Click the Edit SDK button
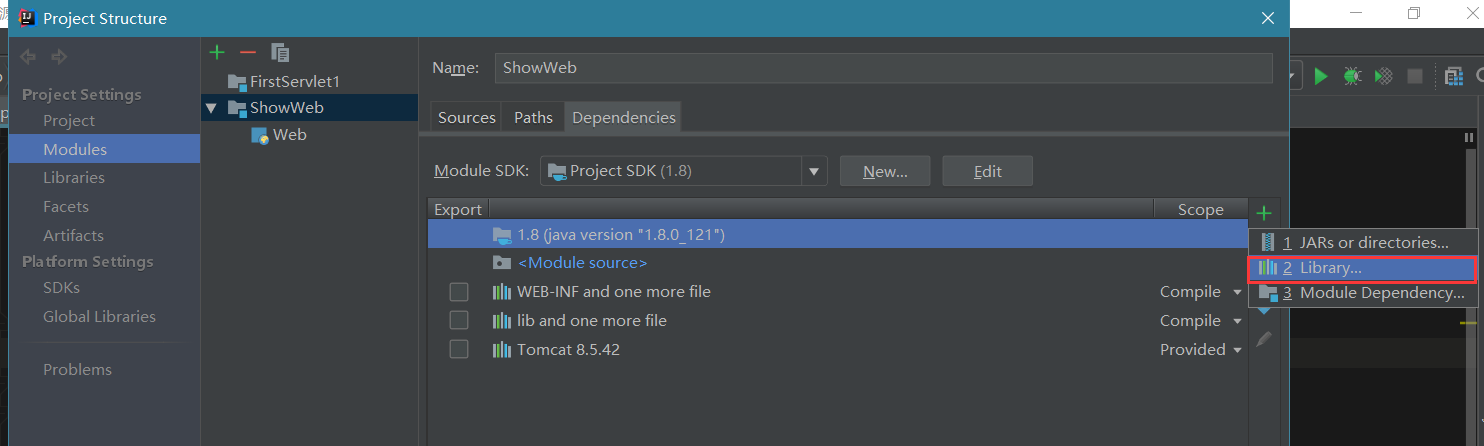1484x446 pixels. (987, 171)
